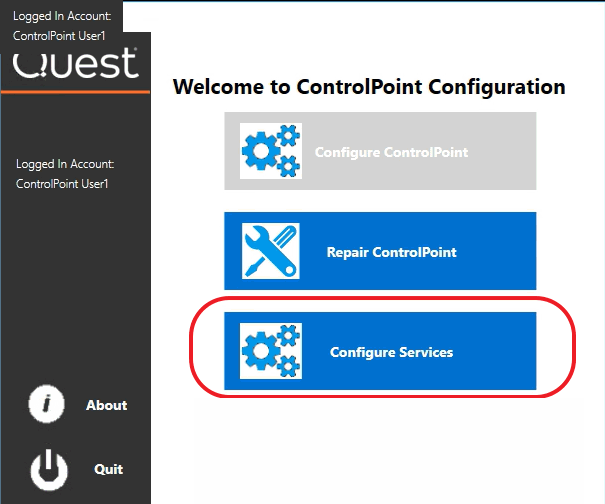This screenshot has height=504, width=605.
Task: Click the orange divider line under Quest logo
Action: pos(75,92)
